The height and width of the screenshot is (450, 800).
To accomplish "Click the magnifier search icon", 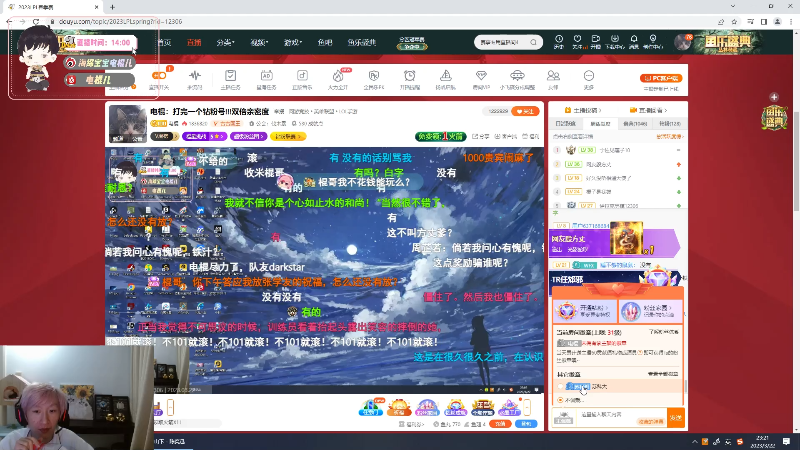I will [x=534, y=42].
